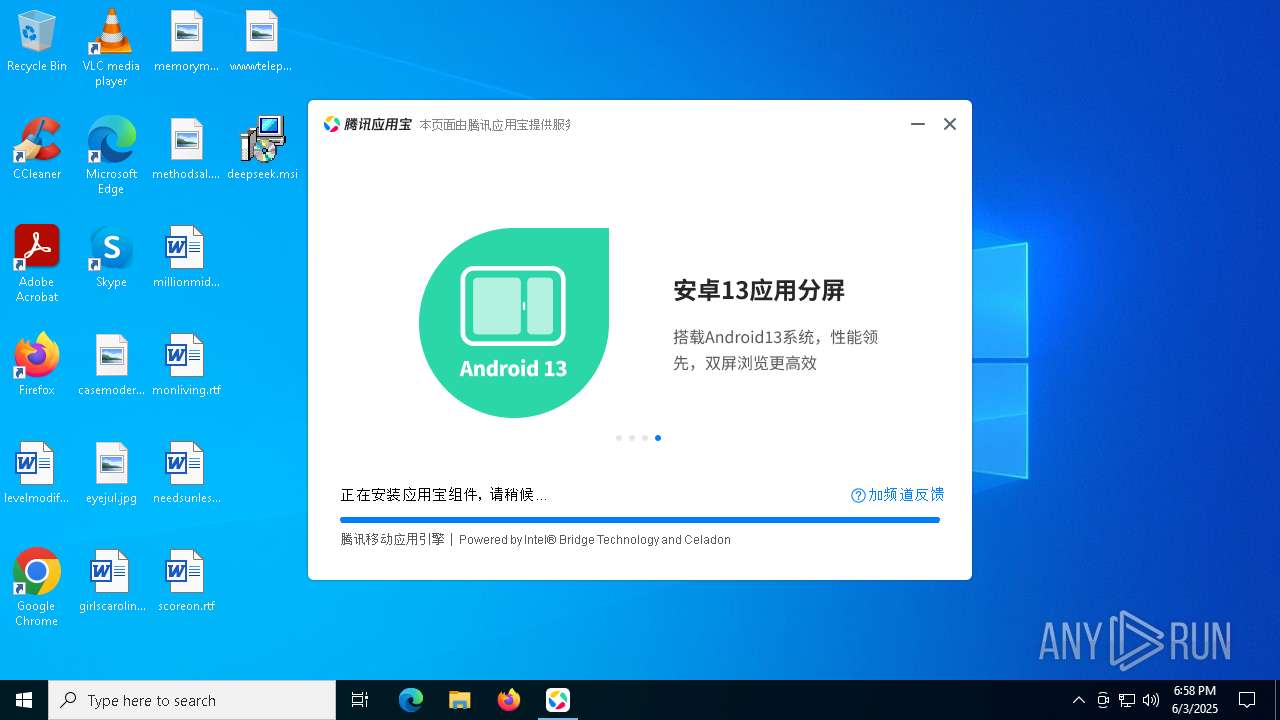The width and height of the screenshot is (1280, 720).
Task: Open the Firefox desktop shortcut
Action: [x=37, y=366]
